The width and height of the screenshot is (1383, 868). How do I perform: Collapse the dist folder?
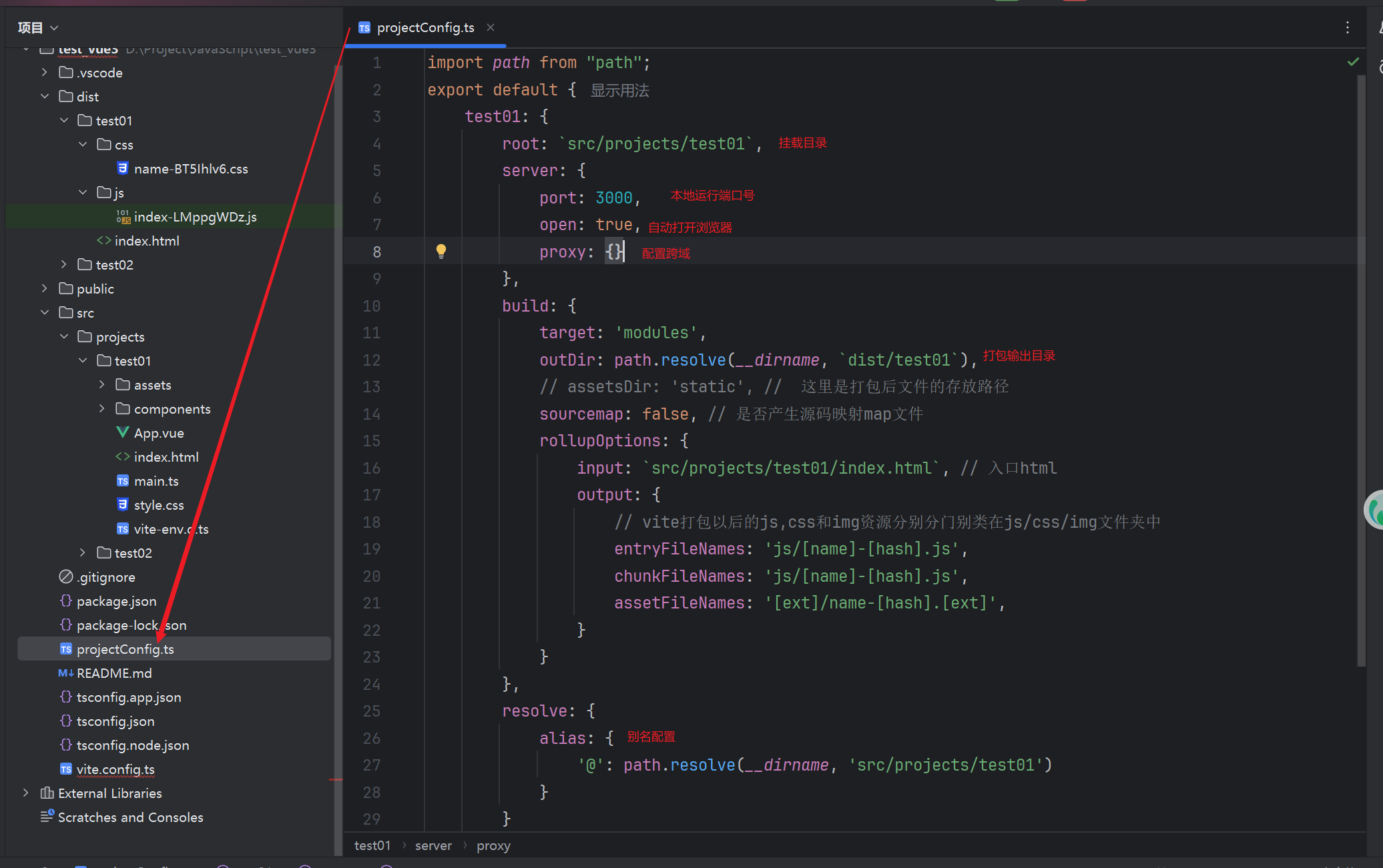click(x=45, y=96)
